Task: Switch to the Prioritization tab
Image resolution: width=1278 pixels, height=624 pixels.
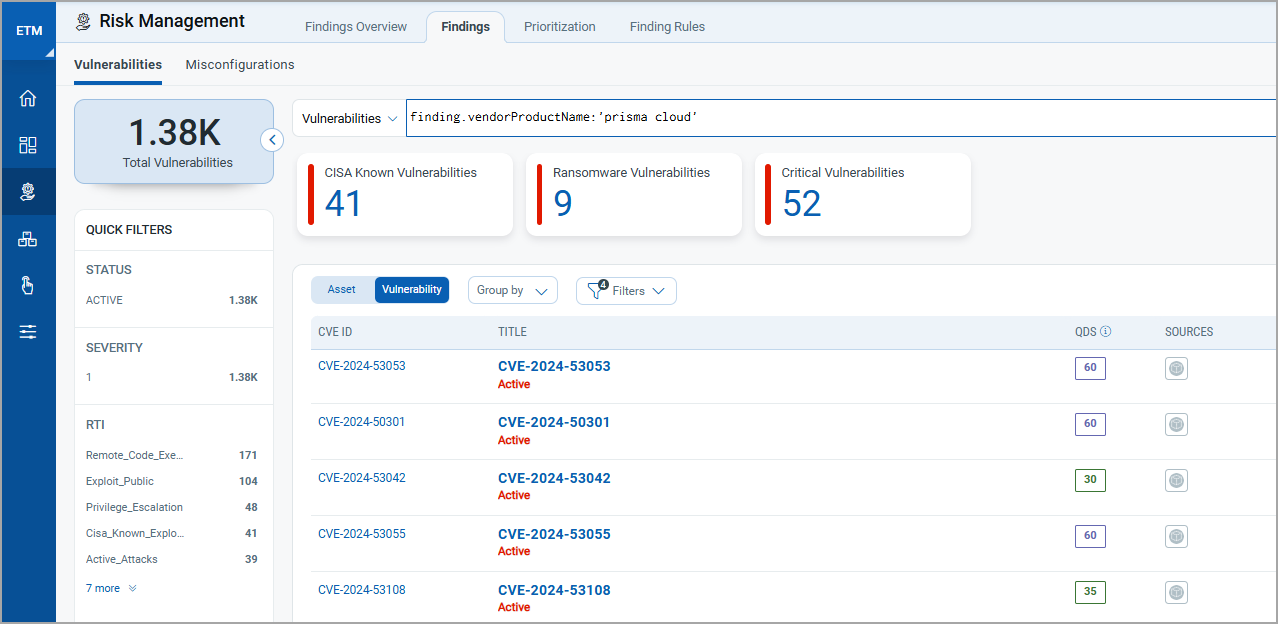Action: tap(559, 27)
